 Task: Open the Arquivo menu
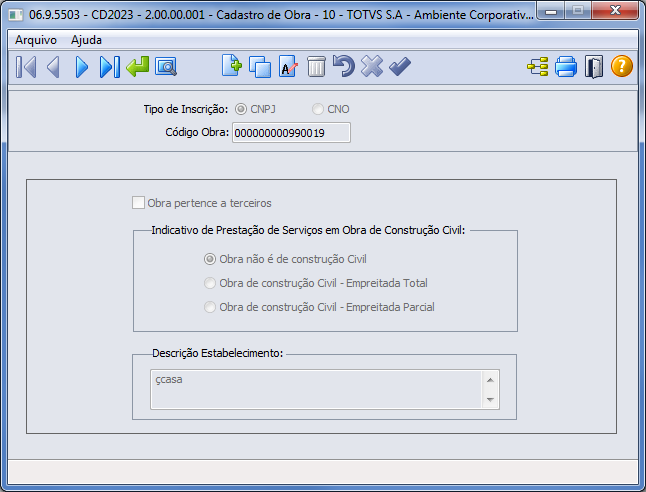click(36, 40)
